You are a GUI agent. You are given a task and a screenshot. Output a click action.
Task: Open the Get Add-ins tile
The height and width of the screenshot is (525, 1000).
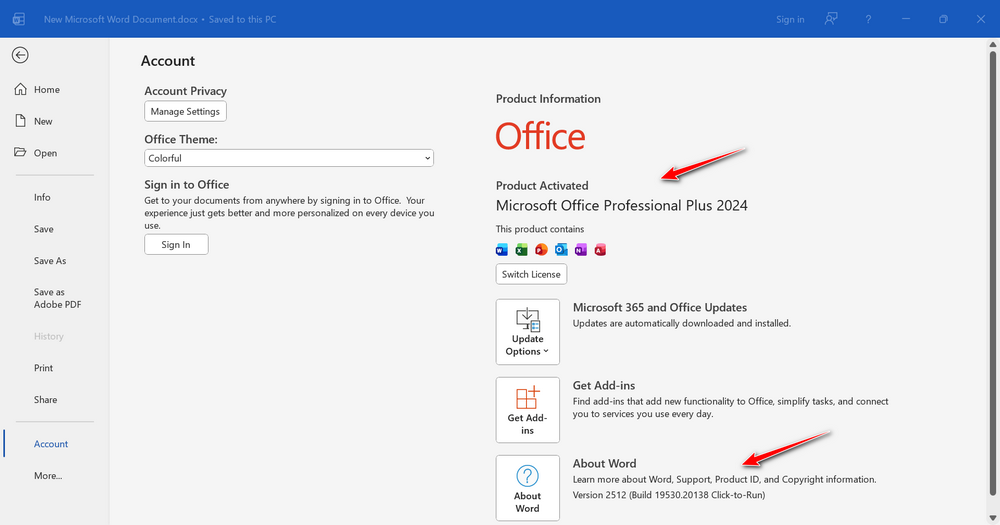point(527,410)
